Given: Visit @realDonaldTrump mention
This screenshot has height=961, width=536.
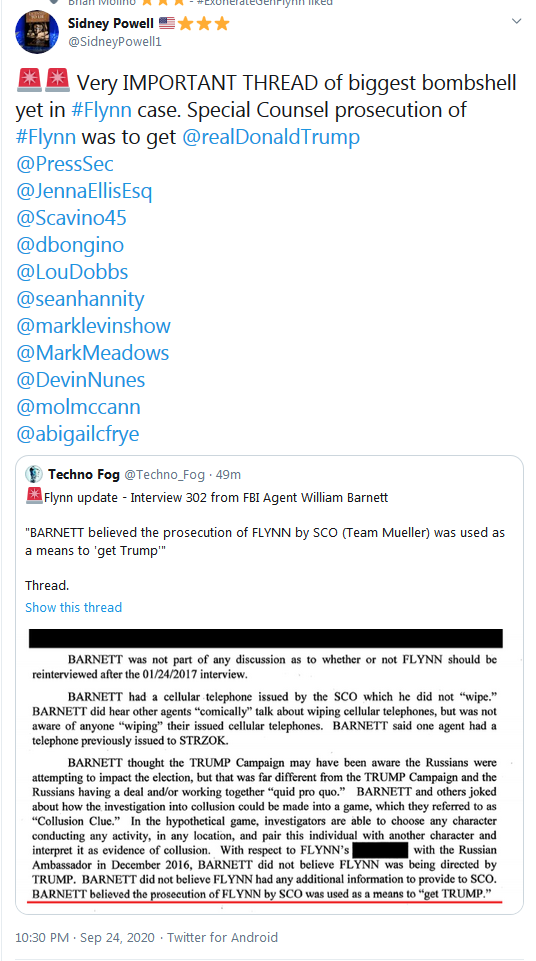Looking at the screenshot, I should click(x=271, y=136).
